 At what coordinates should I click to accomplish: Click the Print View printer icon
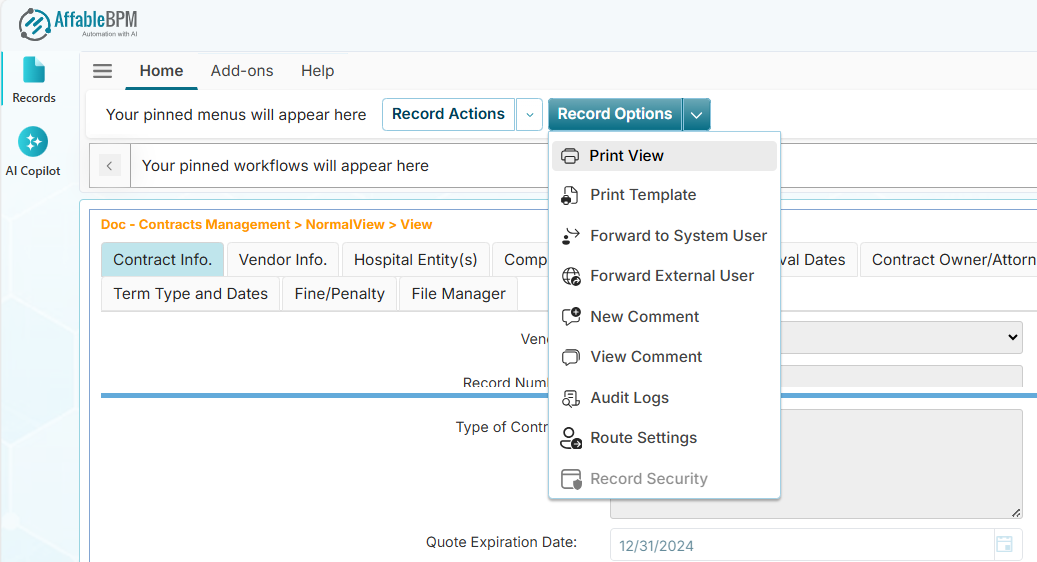pos(571,156)
